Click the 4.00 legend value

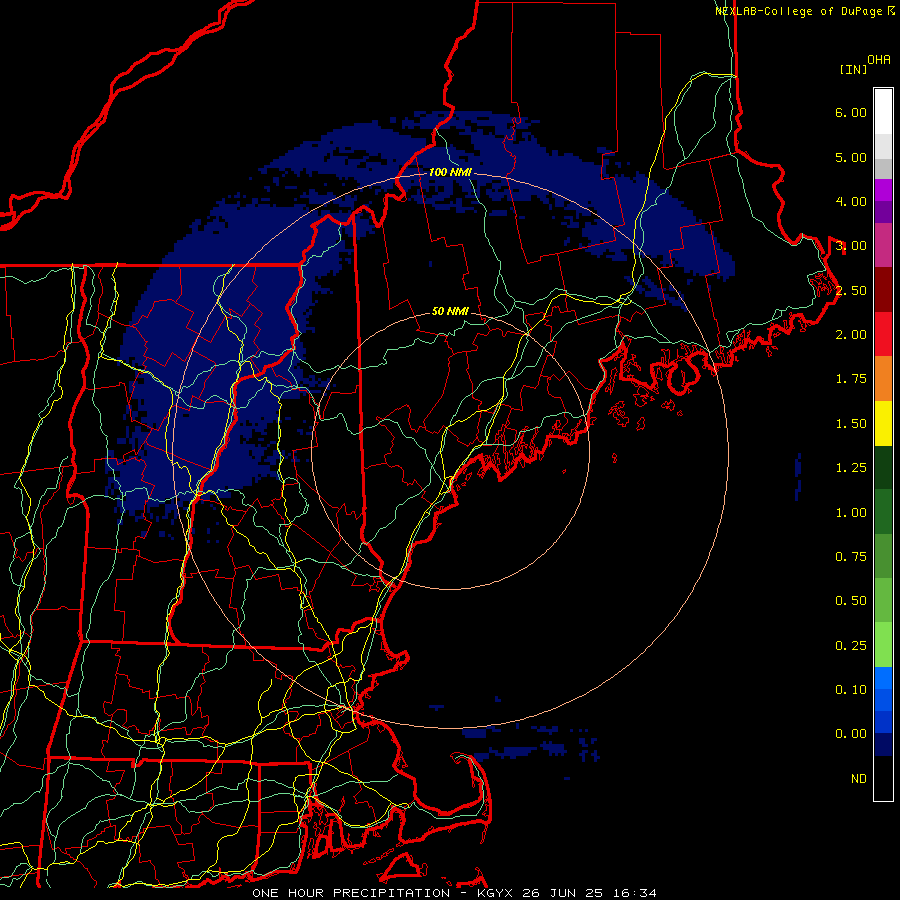pos(851,201)
